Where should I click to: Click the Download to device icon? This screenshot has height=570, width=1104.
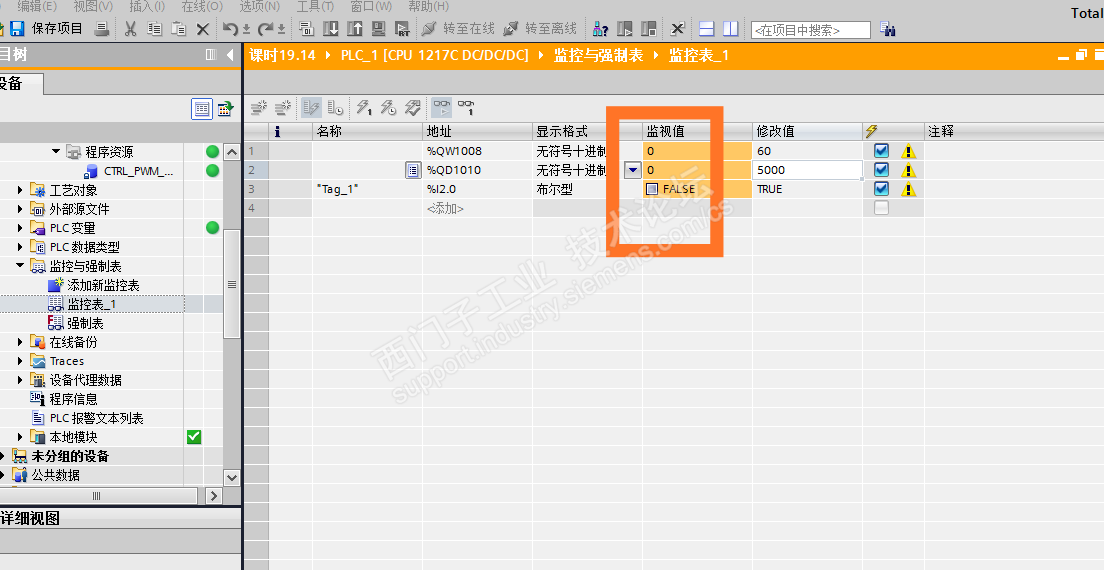pos(330,29)
